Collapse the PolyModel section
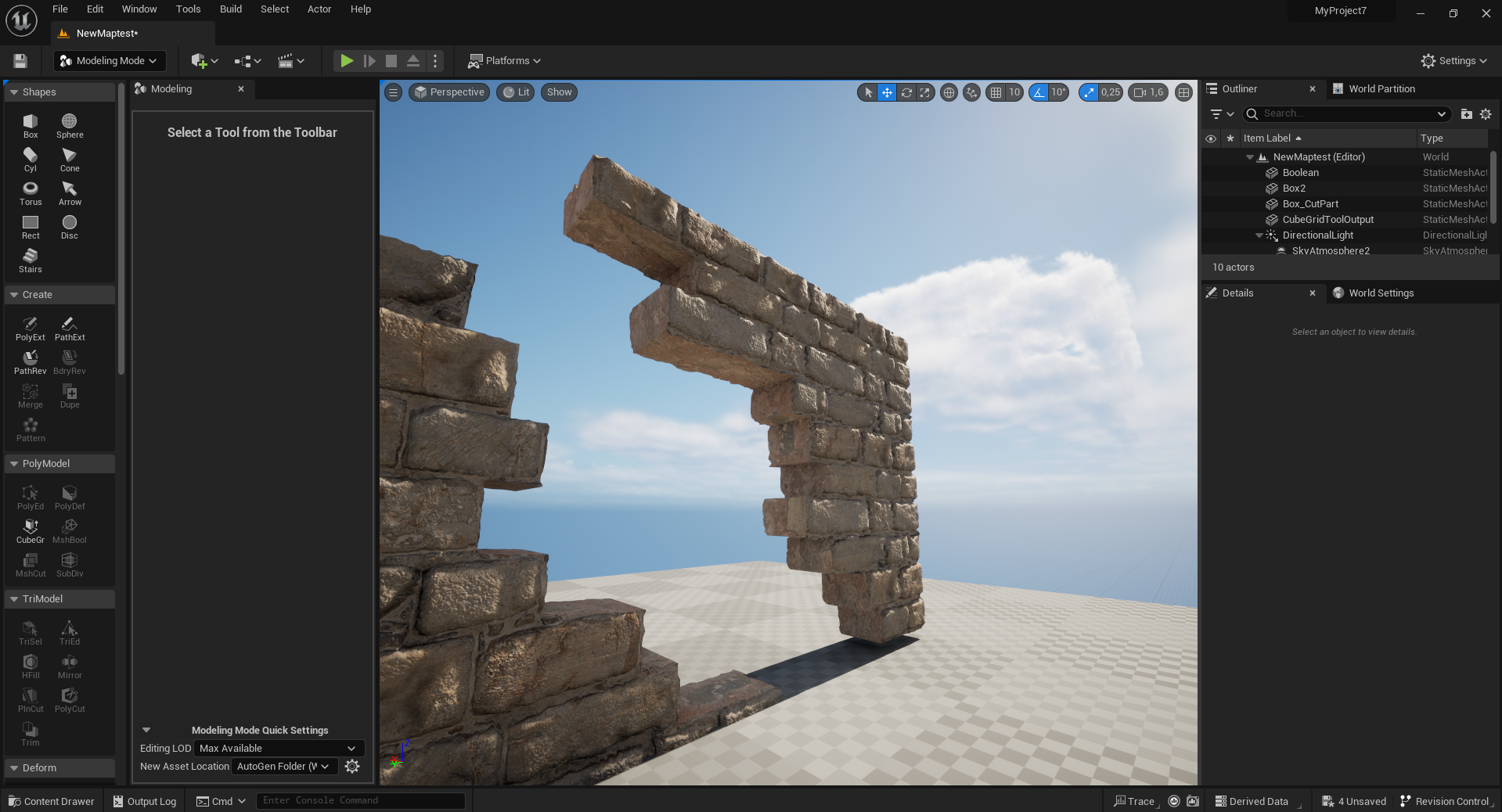 (14, 464)
